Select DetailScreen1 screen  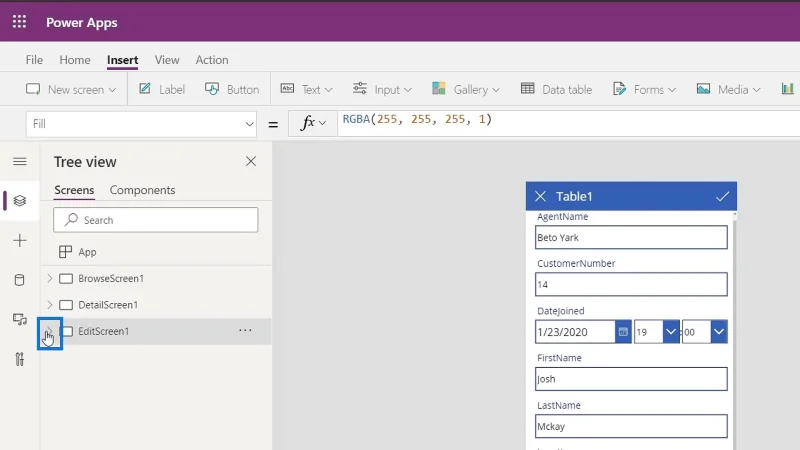tap(108, 305)
